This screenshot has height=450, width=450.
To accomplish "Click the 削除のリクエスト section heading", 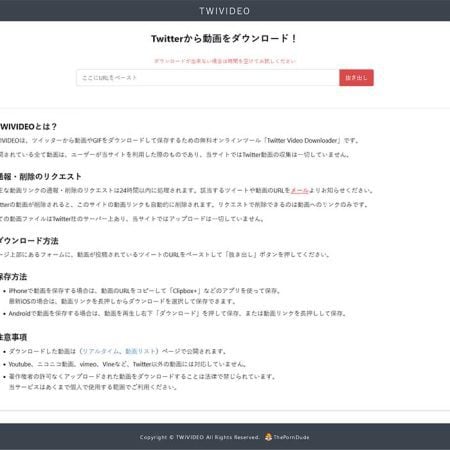I will click(41, 177).
